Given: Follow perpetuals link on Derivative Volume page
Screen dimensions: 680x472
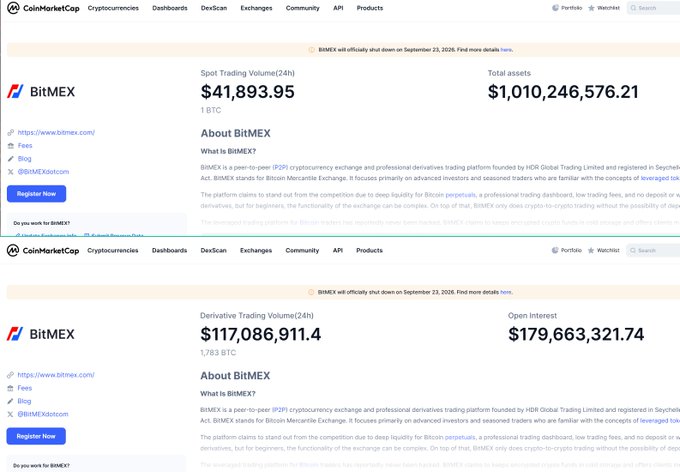Looking at the screenshot, I should tap(460, 438).
